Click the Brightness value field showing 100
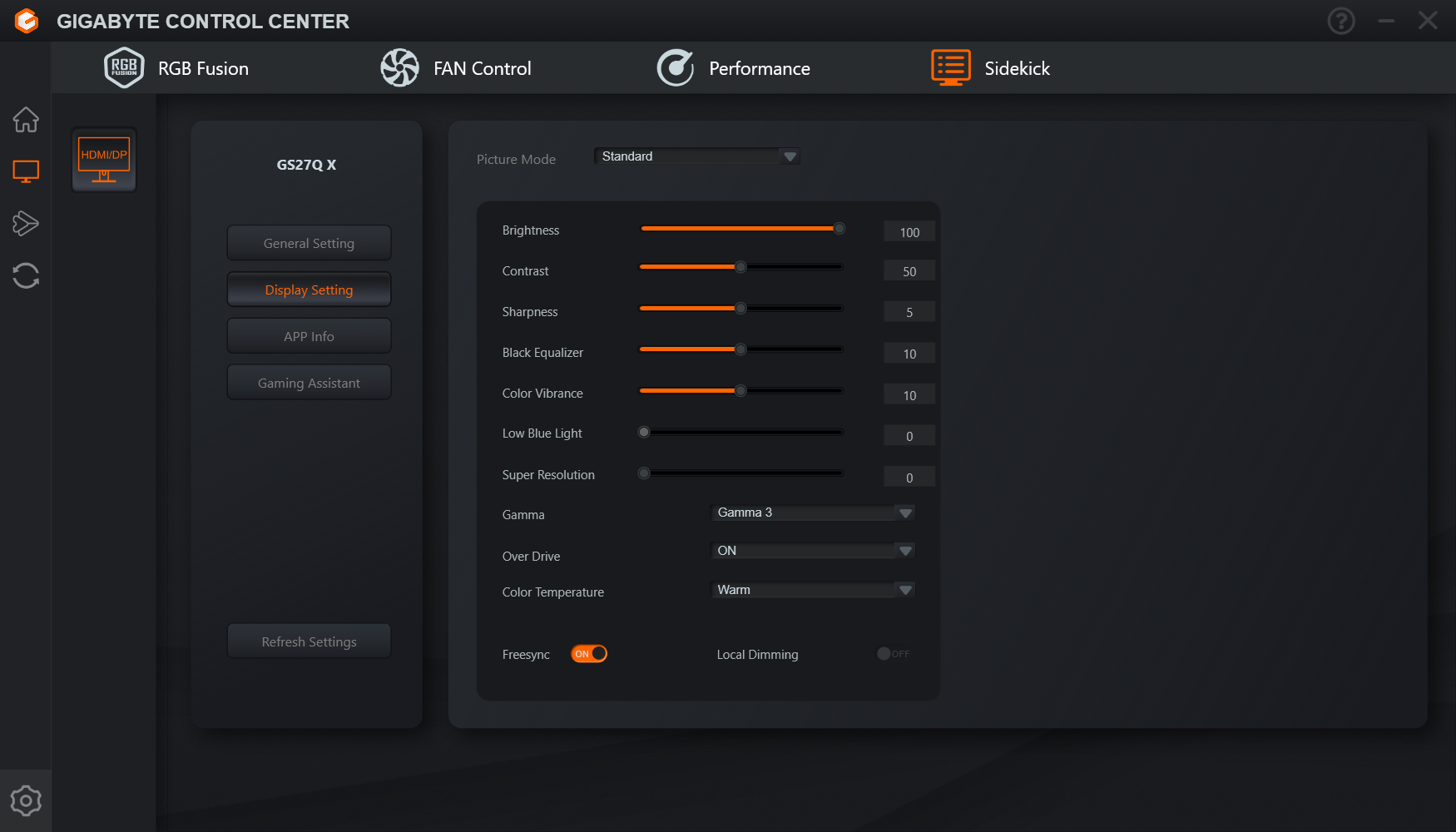The width and height of the screenshot is (1456, 832). tap(909, 232)
